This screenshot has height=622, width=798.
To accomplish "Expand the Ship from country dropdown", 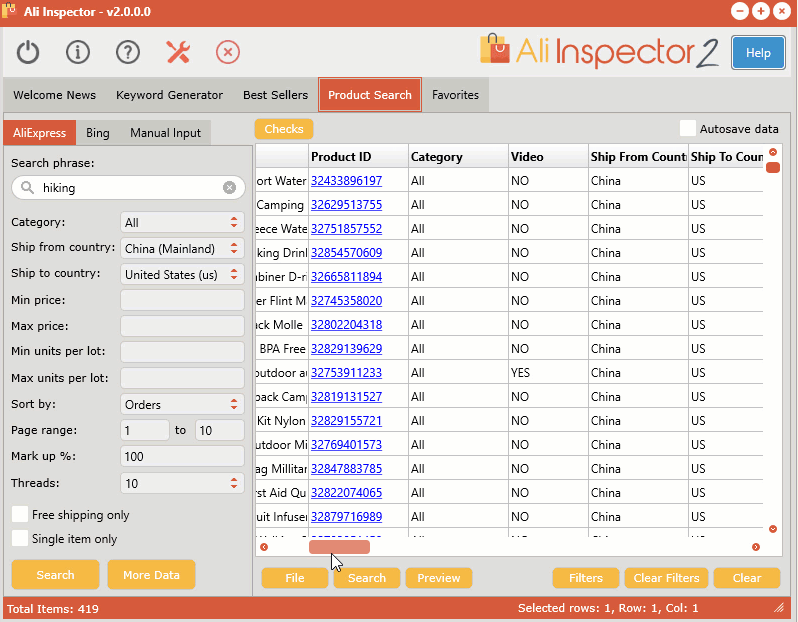I will click(182, 248).
